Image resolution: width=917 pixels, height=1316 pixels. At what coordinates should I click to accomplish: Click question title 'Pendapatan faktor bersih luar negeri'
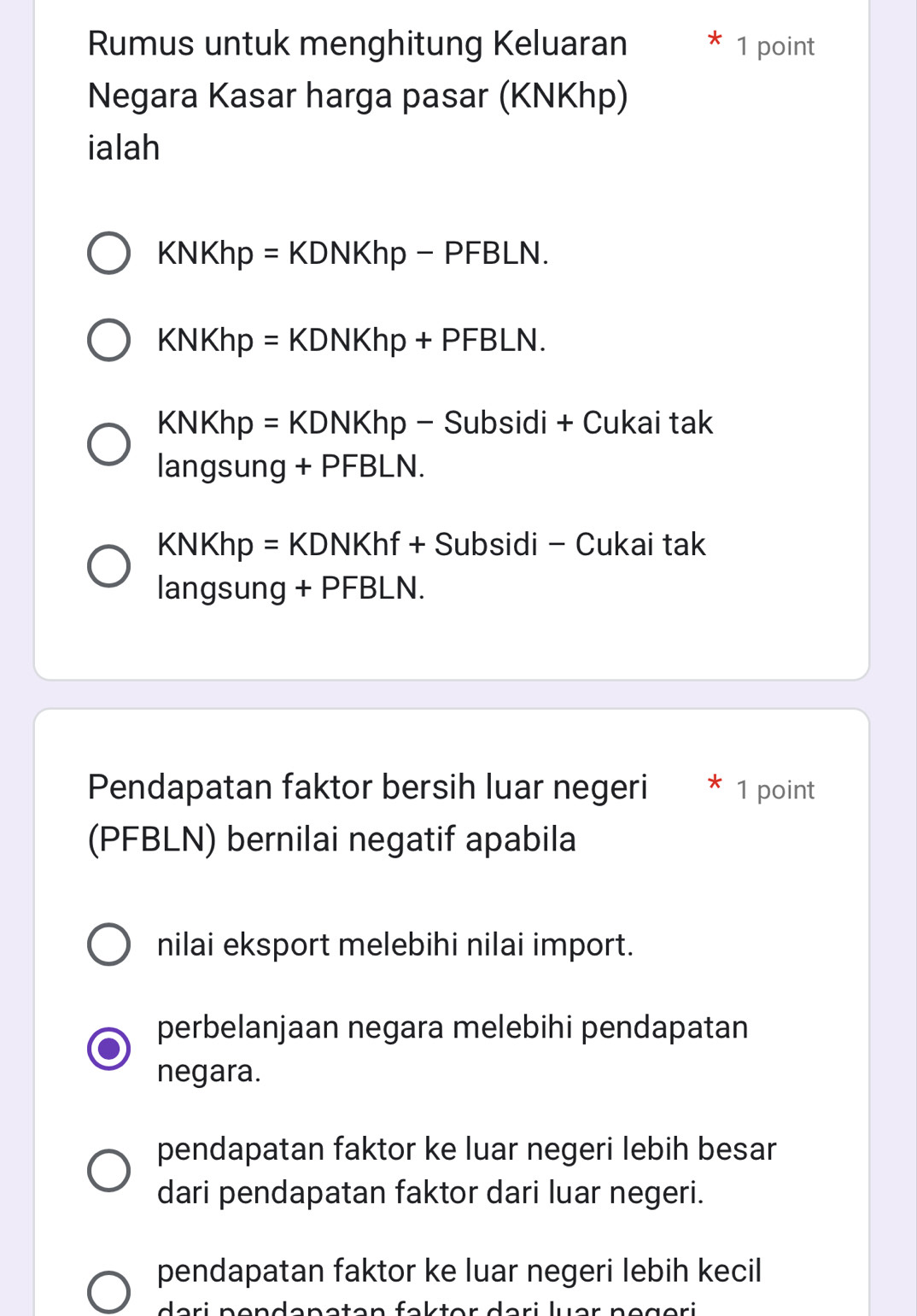click(x=367, y=812)
